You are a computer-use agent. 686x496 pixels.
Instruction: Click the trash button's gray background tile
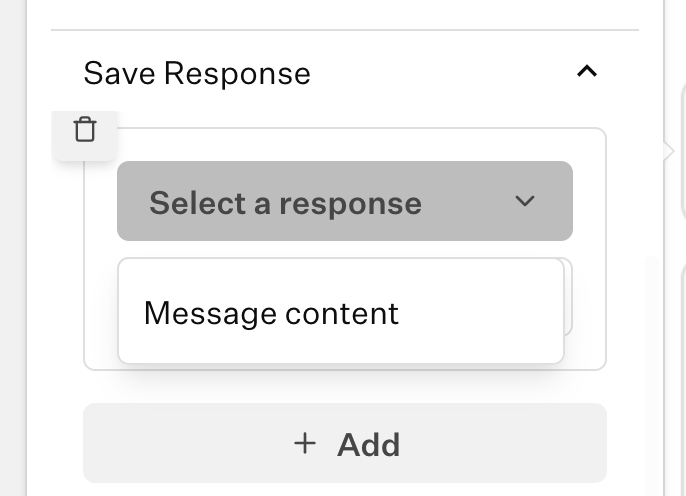[x=85, y=136]
